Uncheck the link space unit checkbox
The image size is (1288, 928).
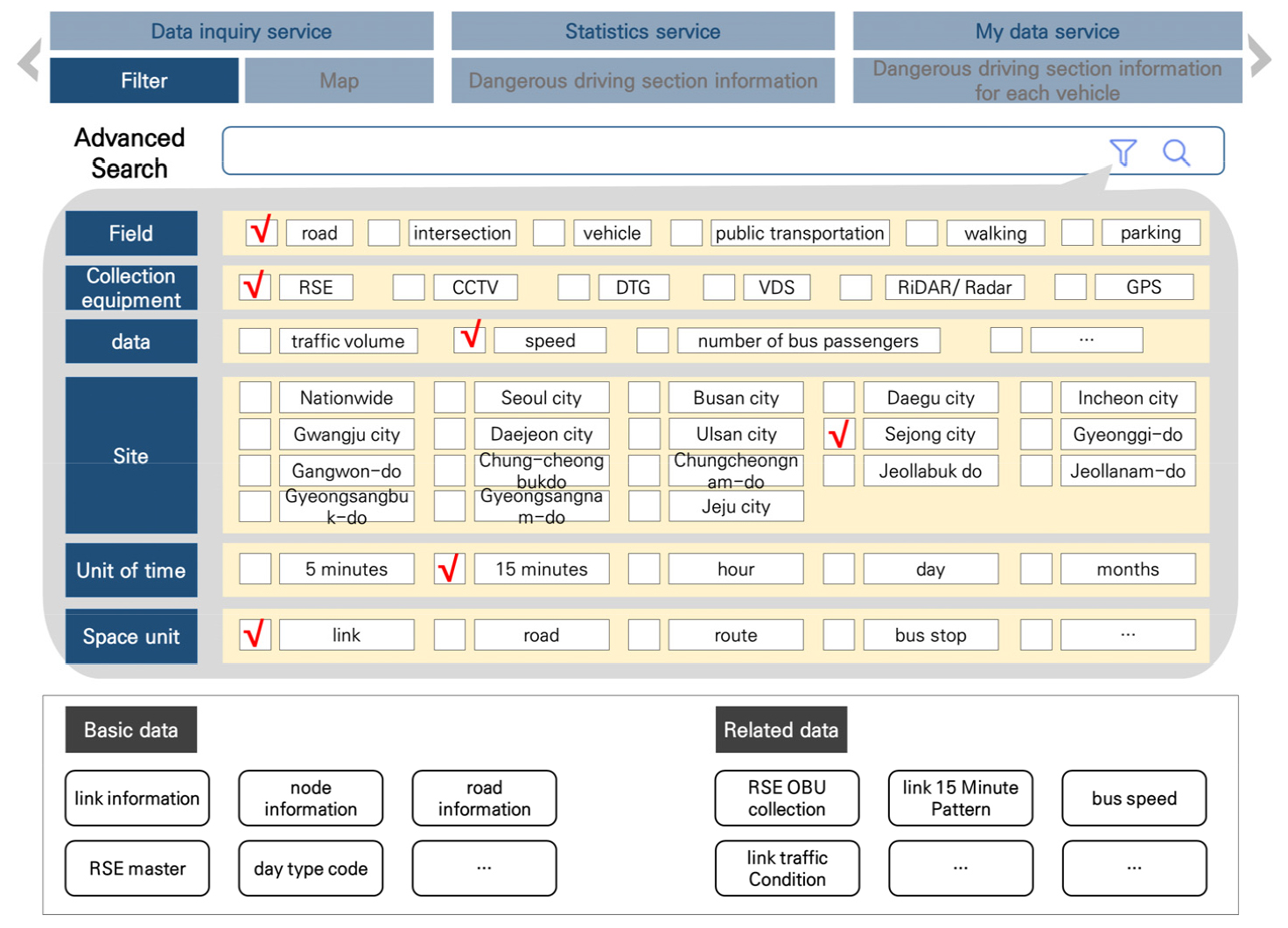pyautogui.click(x=255, y=635)
